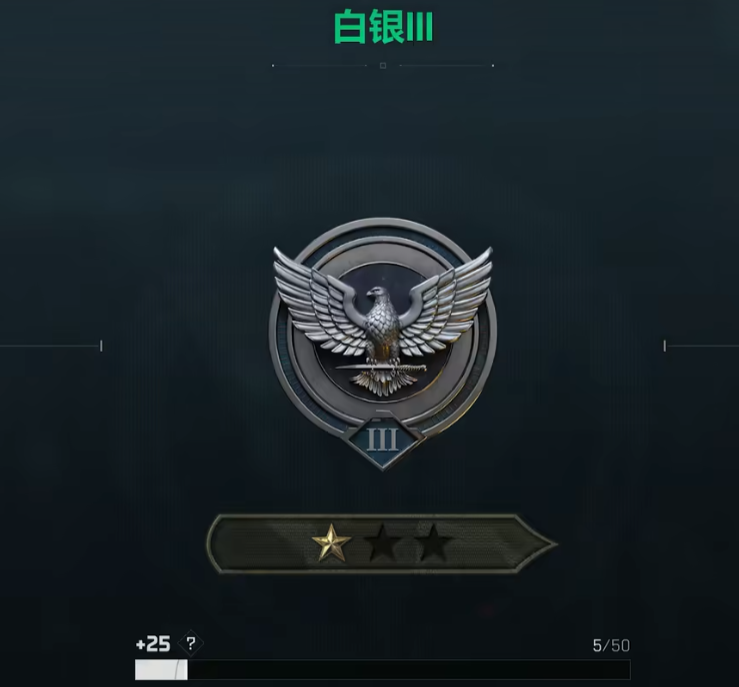Click the eagle's left wing
Image resolution: width=739 pixels, height=687 pixels.
coord(318,302)
